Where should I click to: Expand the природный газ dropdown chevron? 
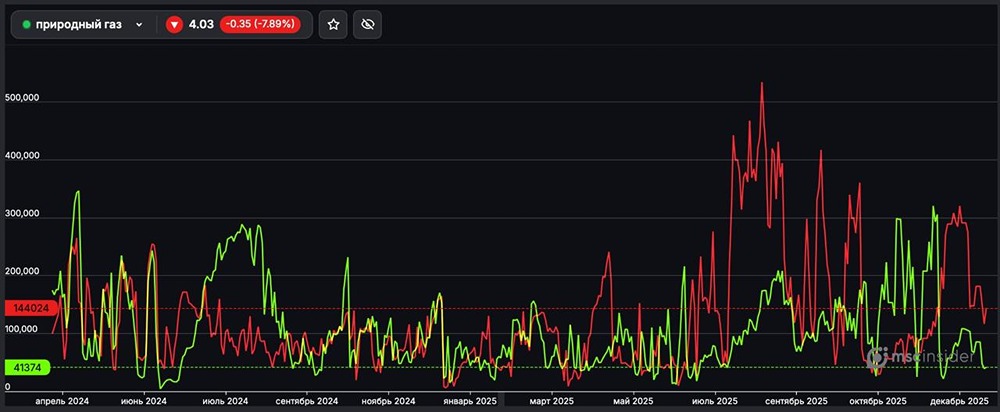[139, 25]
